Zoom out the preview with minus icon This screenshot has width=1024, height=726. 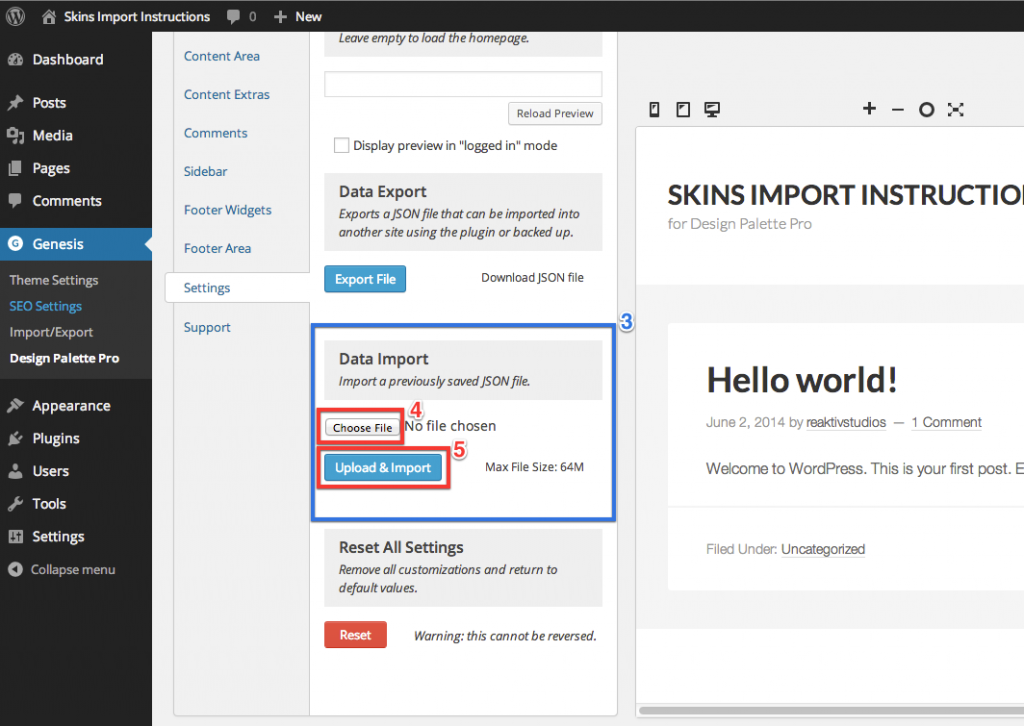tap(898, 110)
